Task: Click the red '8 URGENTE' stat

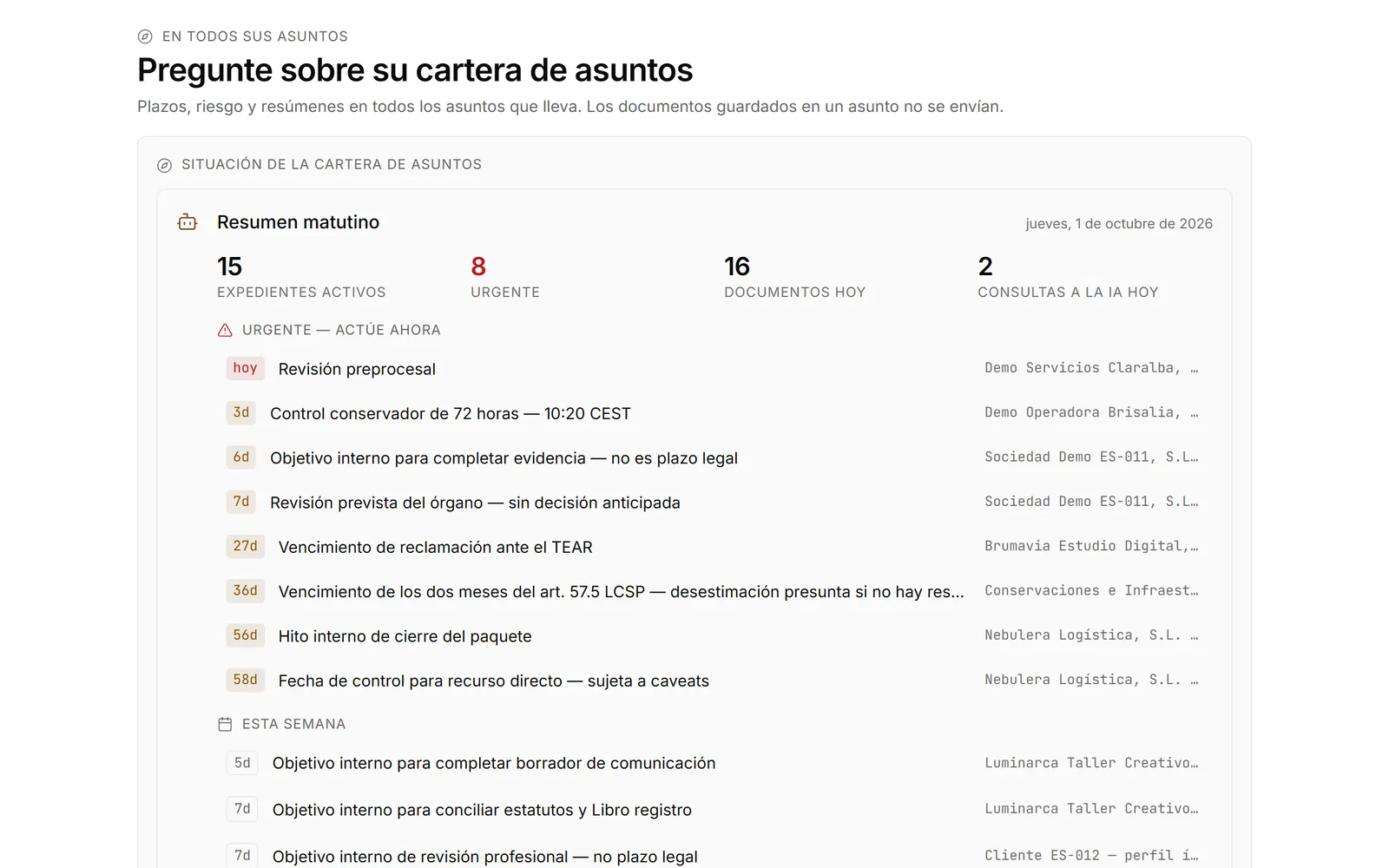Action: pyautogui.click(x=505, y=277)
